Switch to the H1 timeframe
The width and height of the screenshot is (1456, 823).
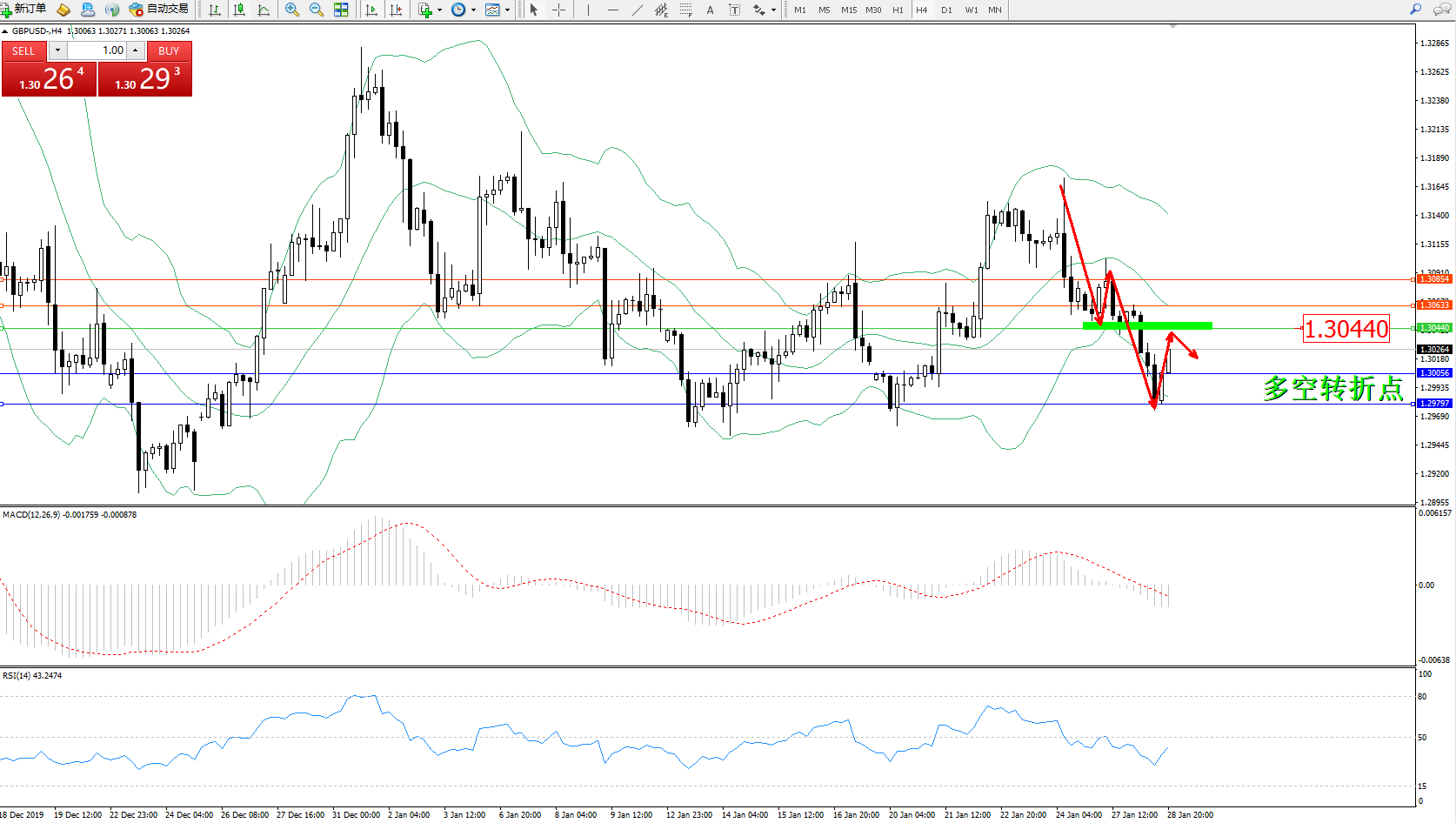(898, 10)
